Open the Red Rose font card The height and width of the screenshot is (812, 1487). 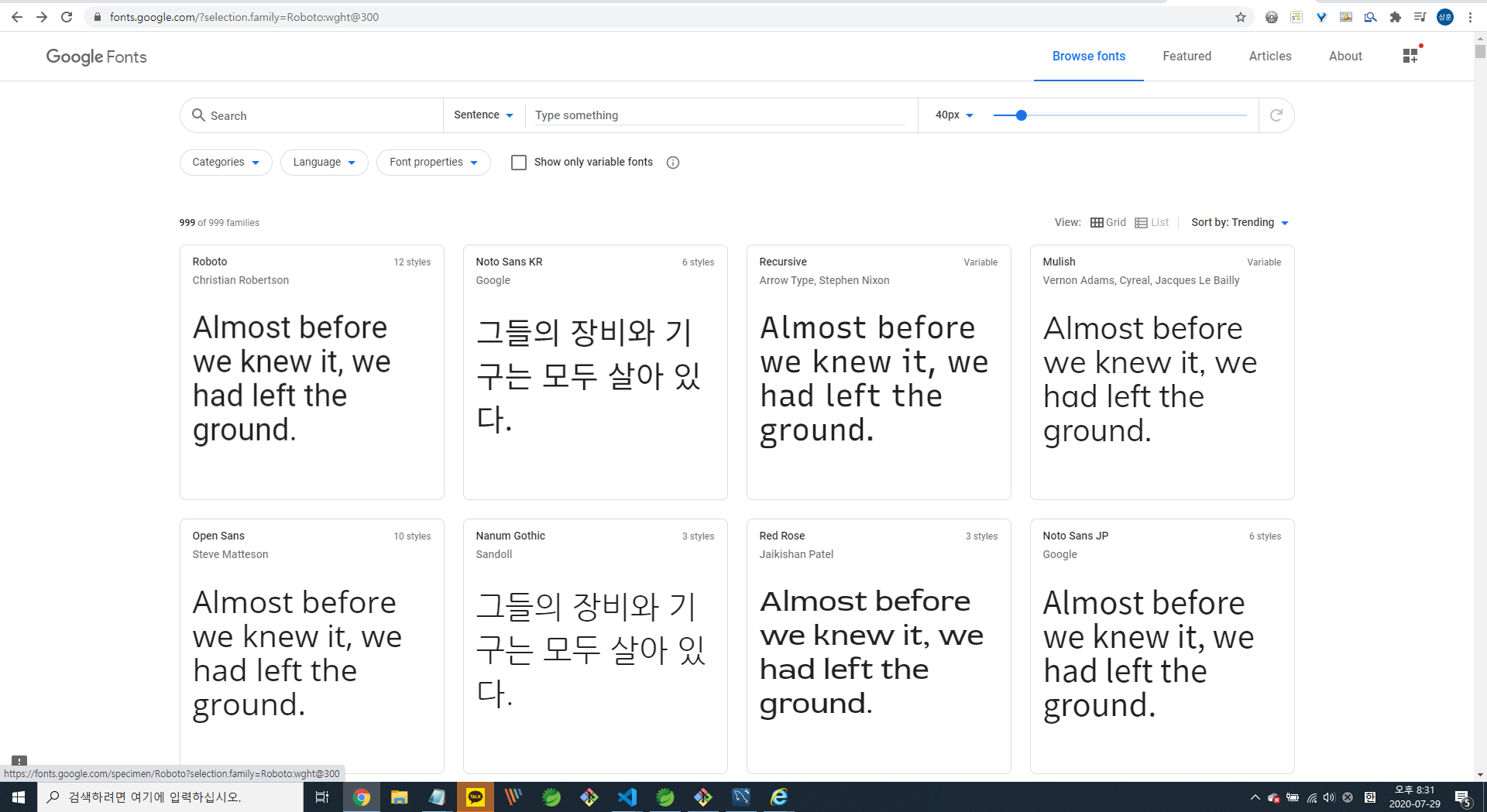(879, 646)
